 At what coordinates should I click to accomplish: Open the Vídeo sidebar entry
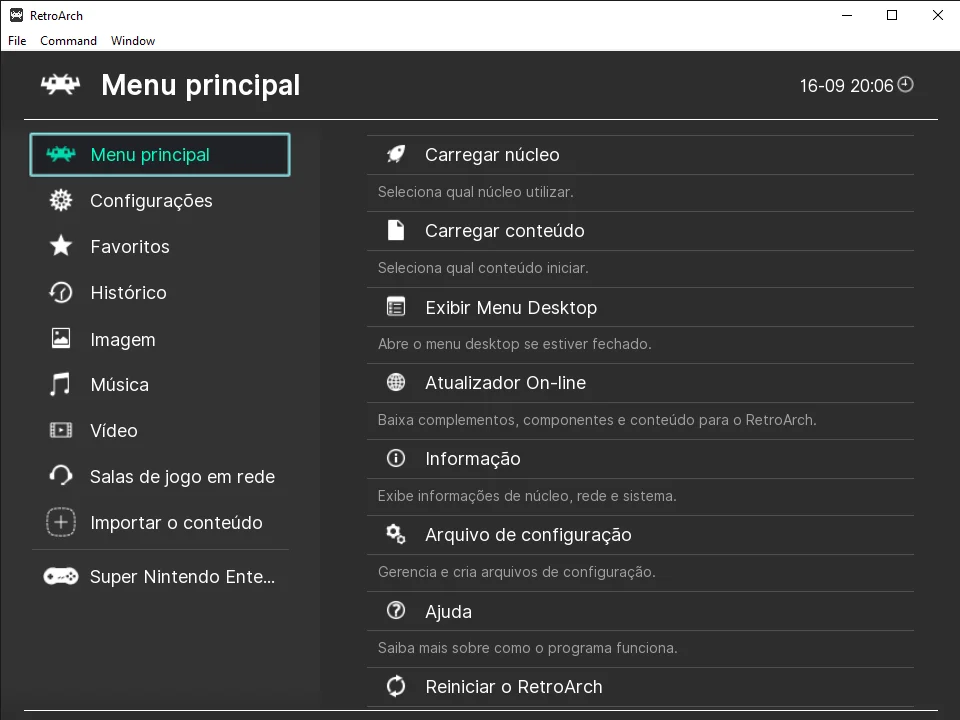point(160,430)
